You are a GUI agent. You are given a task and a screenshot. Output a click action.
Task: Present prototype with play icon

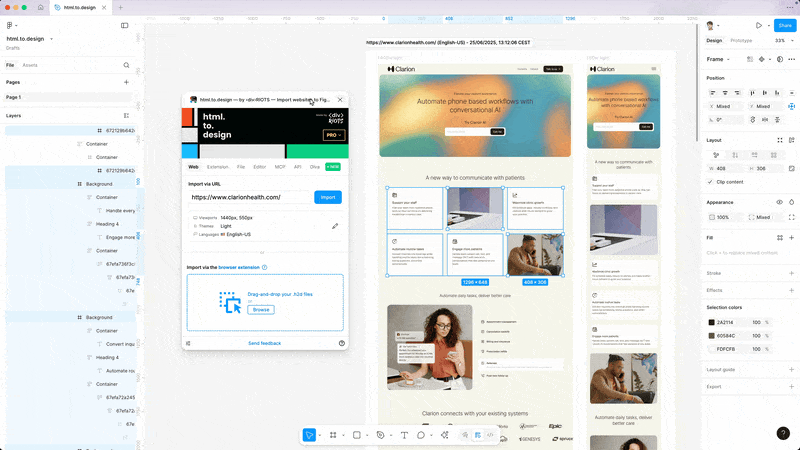tap(759, 26)
